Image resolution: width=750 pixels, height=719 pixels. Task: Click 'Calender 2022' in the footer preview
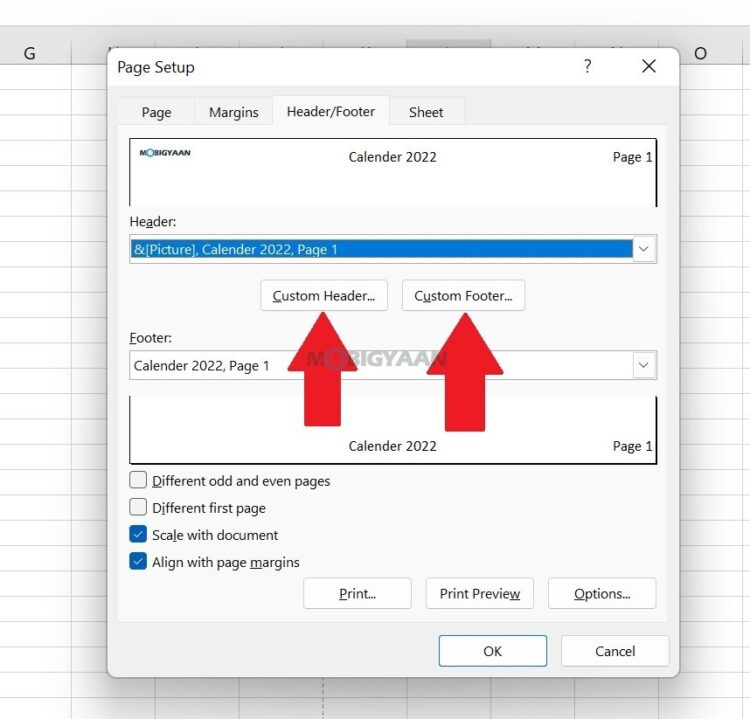click(x=392, y=446)
